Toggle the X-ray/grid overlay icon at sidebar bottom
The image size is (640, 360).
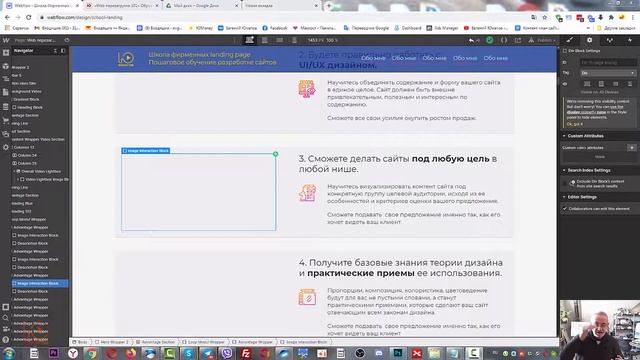[6, 307]
